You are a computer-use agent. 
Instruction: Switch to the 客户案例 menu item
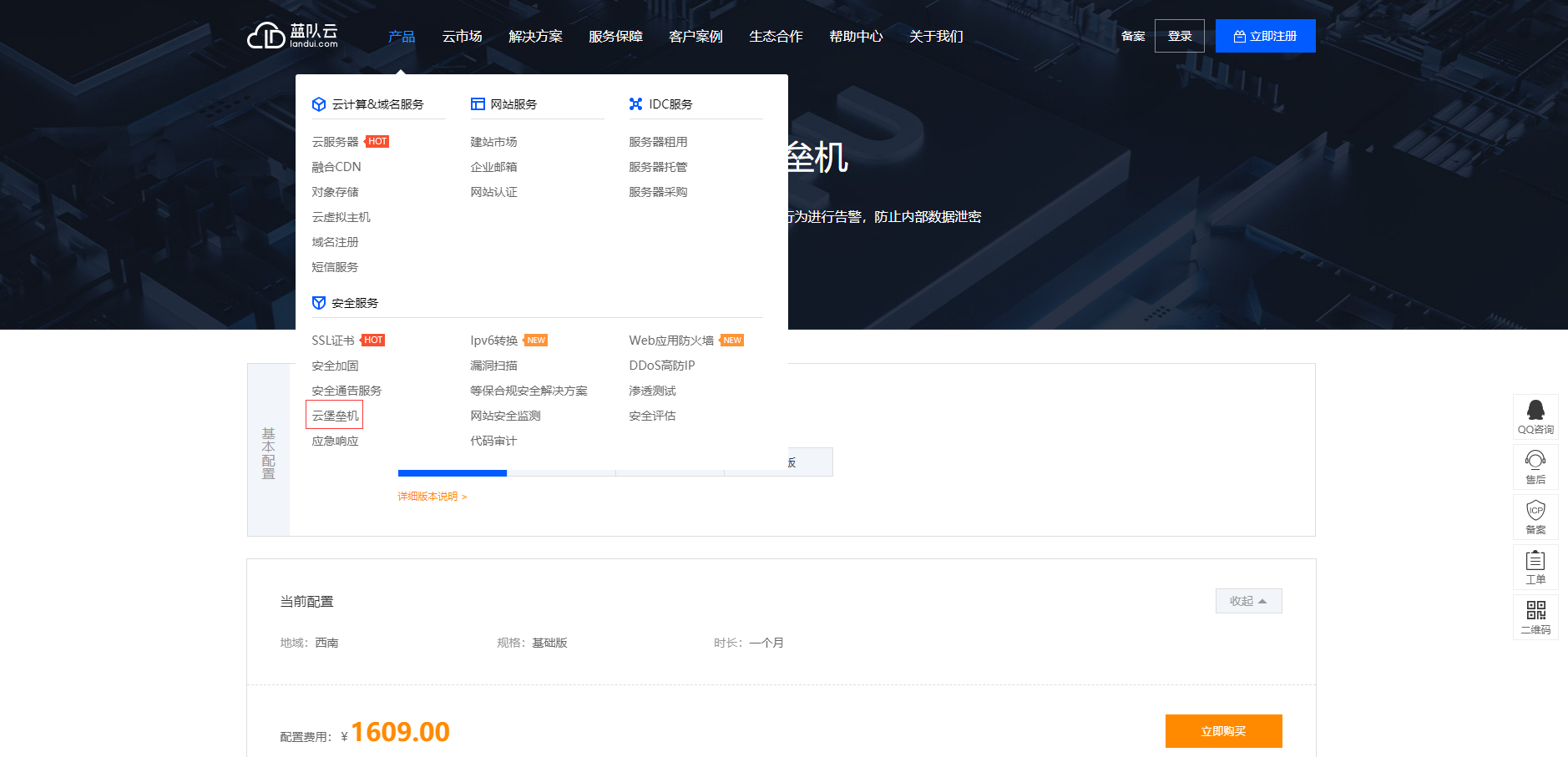695,36
